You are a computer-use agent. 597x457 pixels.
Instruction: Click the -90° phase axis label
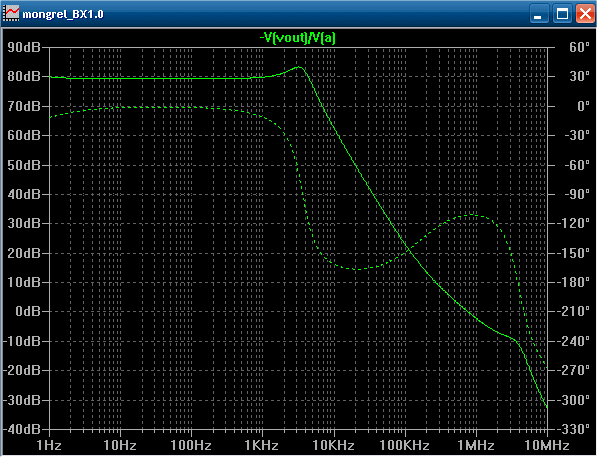(x=577, y=194)
